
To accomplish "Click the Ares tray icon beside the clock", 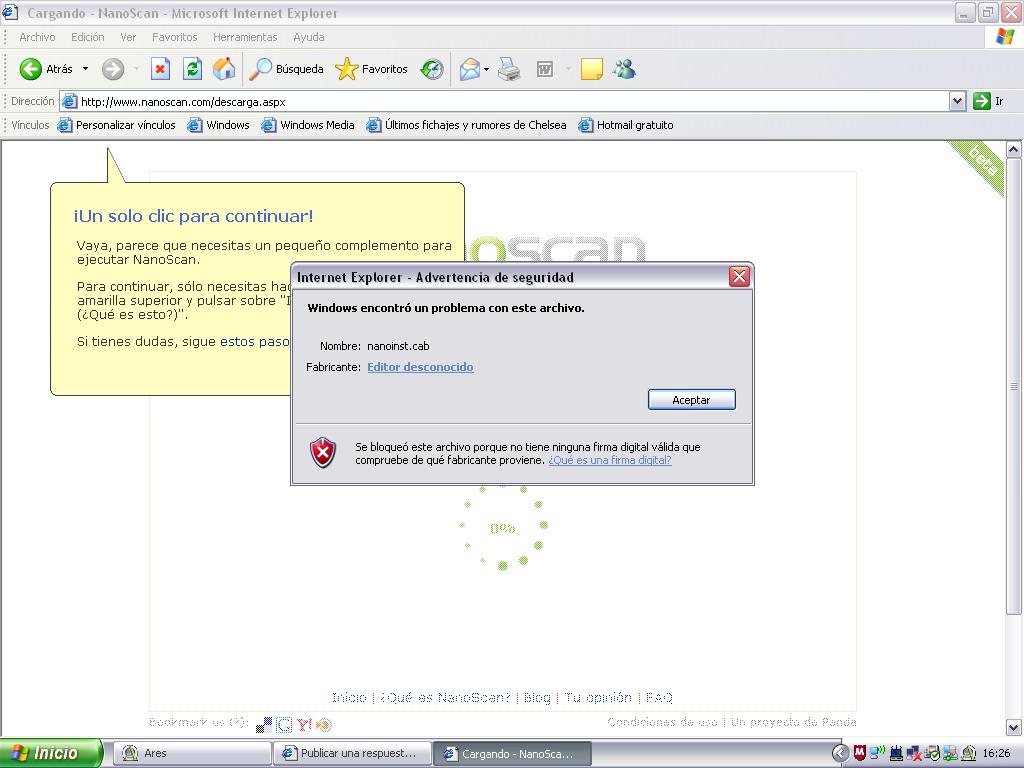I will 968,754.
